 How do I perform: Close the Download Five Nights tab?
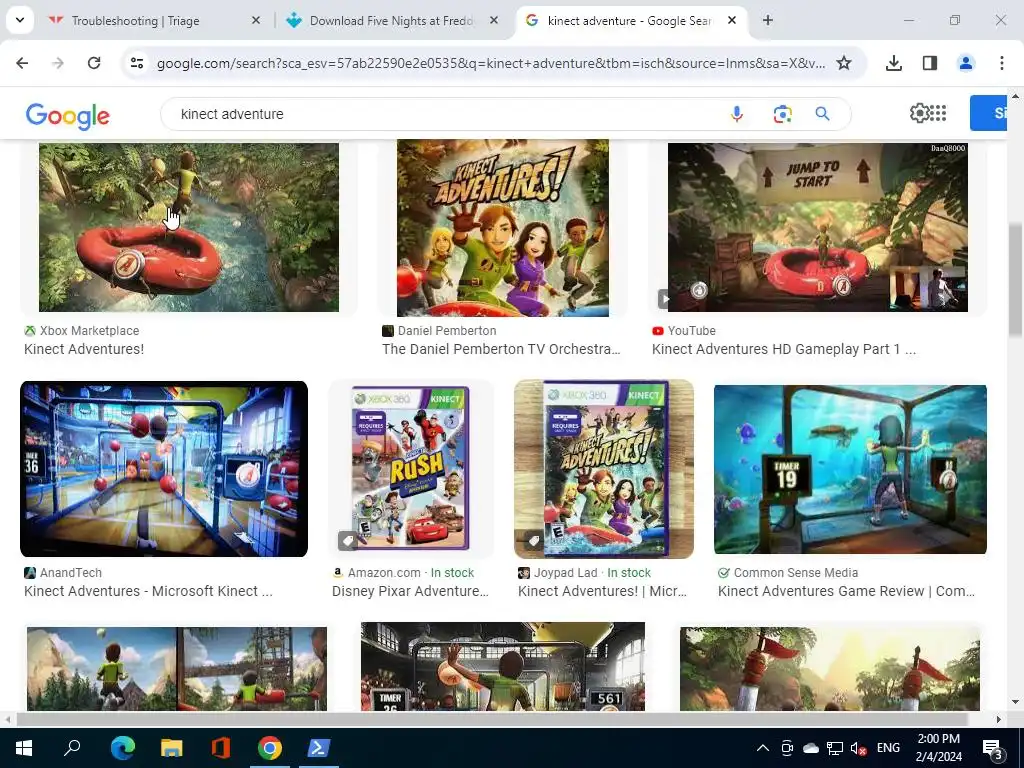[494, 20]
